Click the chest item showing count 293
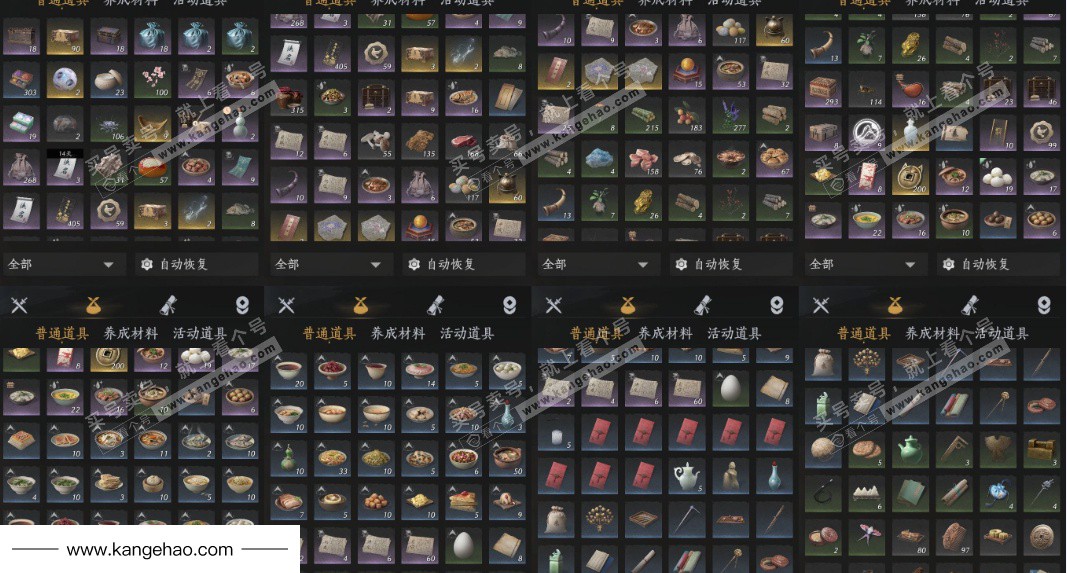The height and width of the screenshot is (573, 1067). pos(823,90)
